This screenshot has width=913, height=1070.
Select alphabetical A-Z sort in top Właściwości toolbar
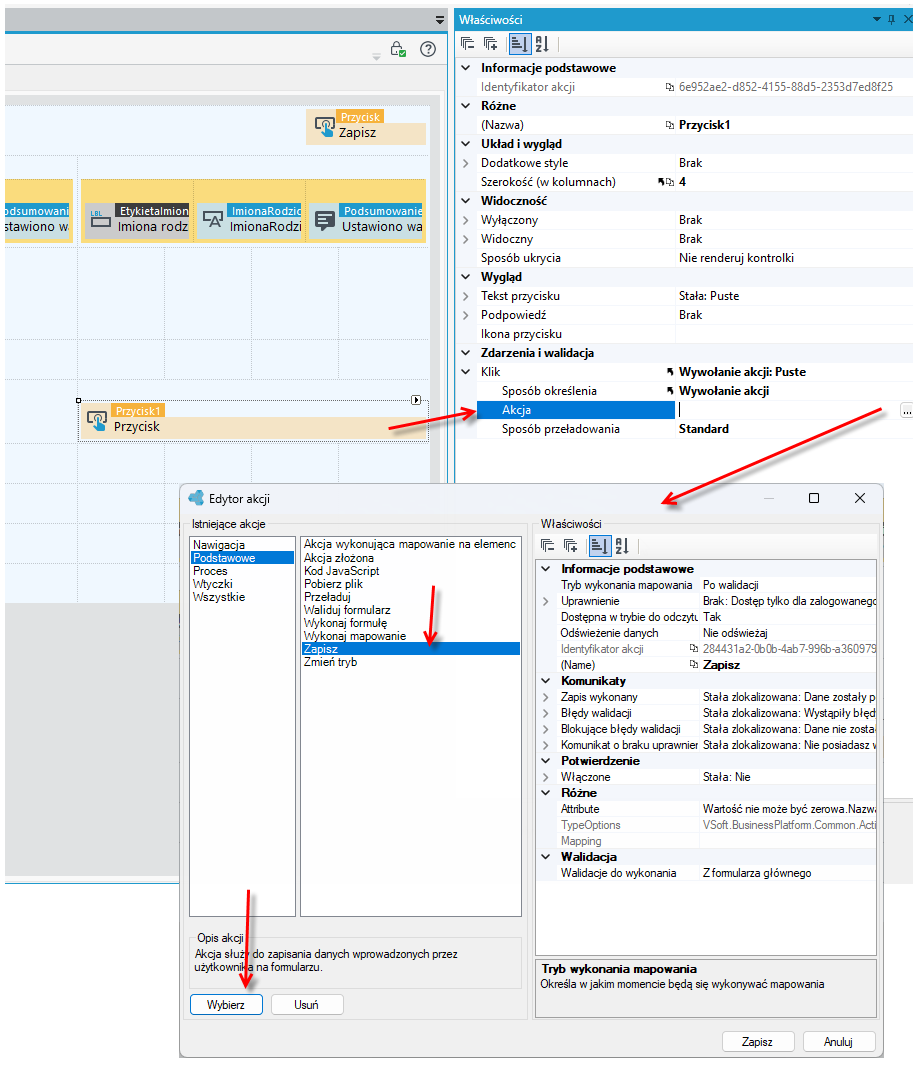[x=542, y=44]
